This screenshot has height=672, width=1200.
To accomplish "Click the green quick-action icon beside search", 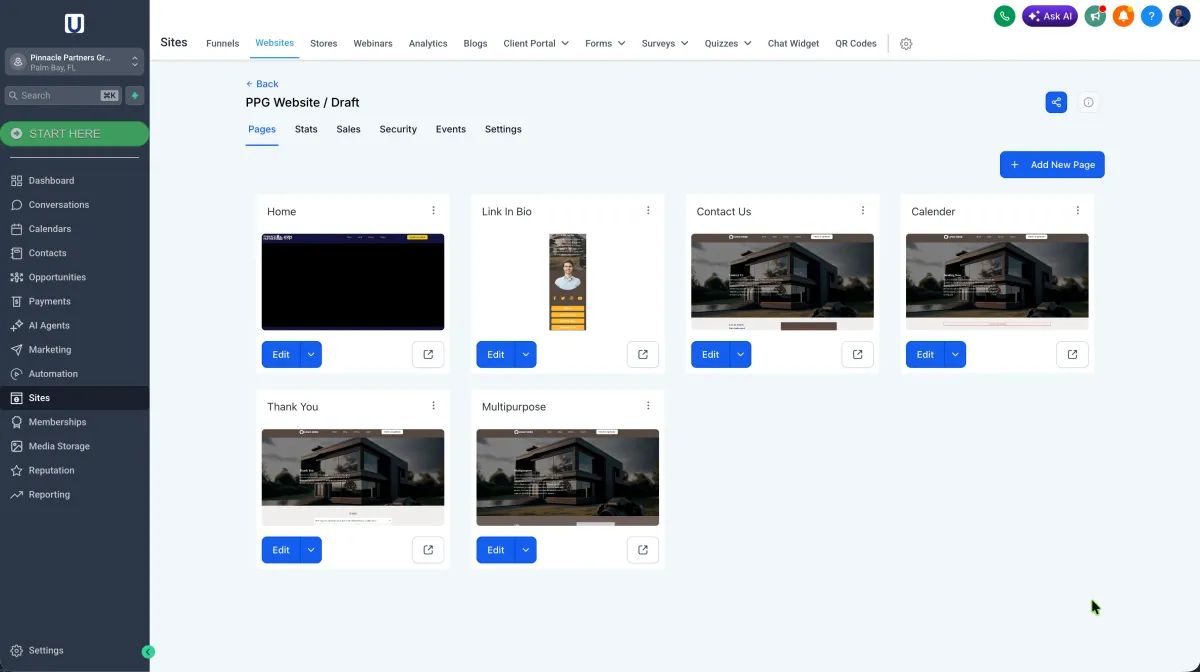I will click(x=135, y=95).
